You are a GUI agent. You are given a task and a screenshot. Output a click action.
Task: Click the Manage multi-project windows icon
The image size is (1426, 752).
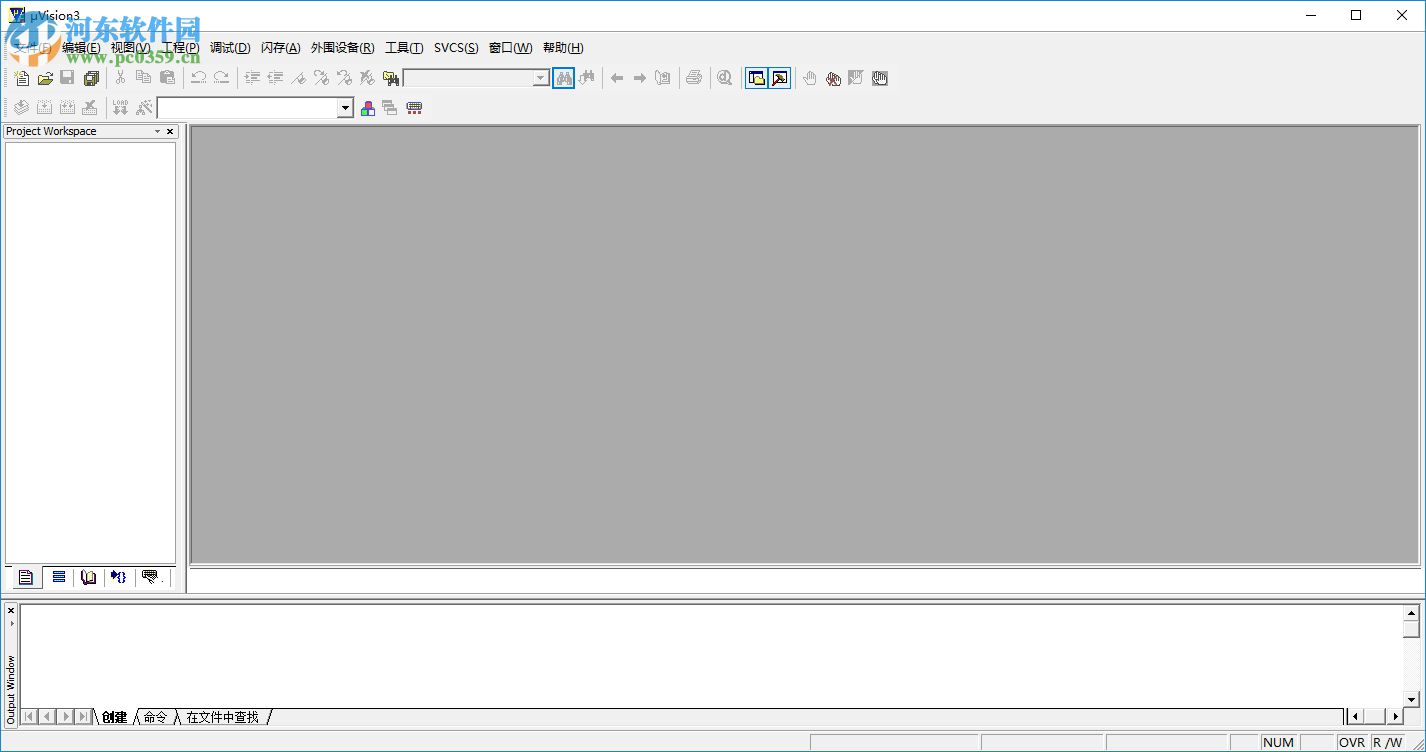point(390,108)
